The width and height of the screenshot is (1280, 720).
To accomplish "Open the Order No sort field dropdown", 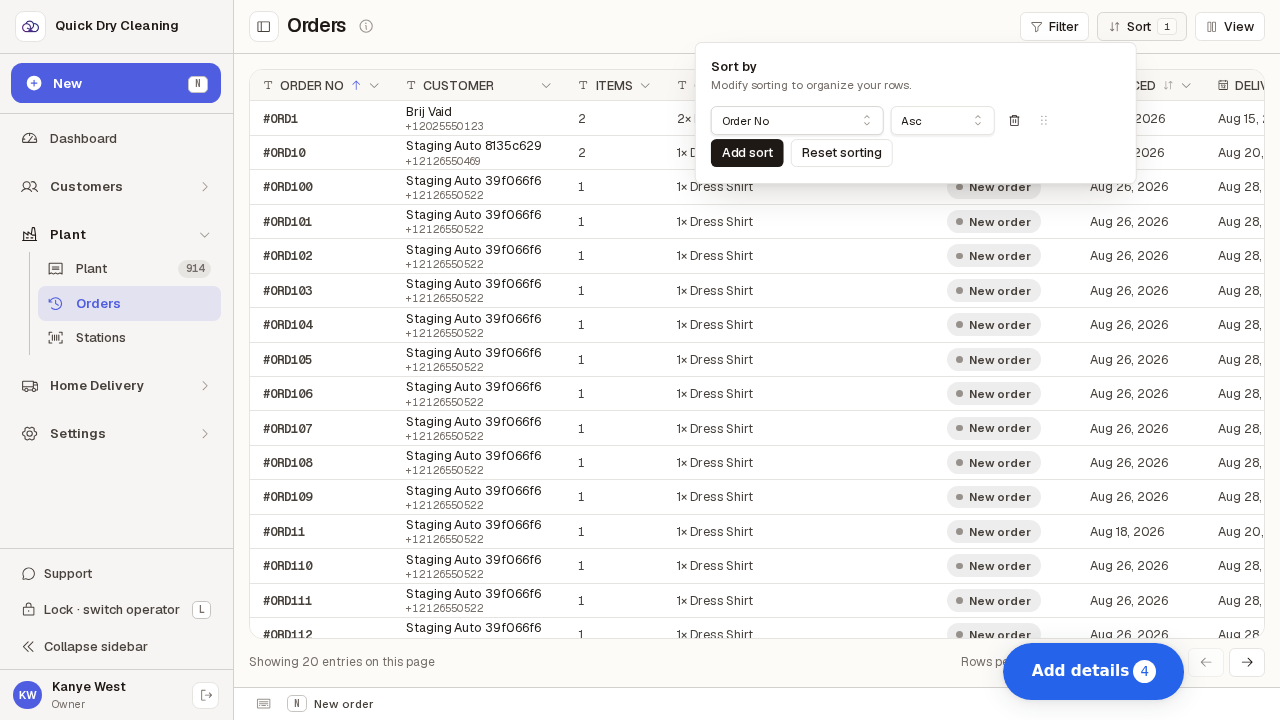I will tap(797, 121).
